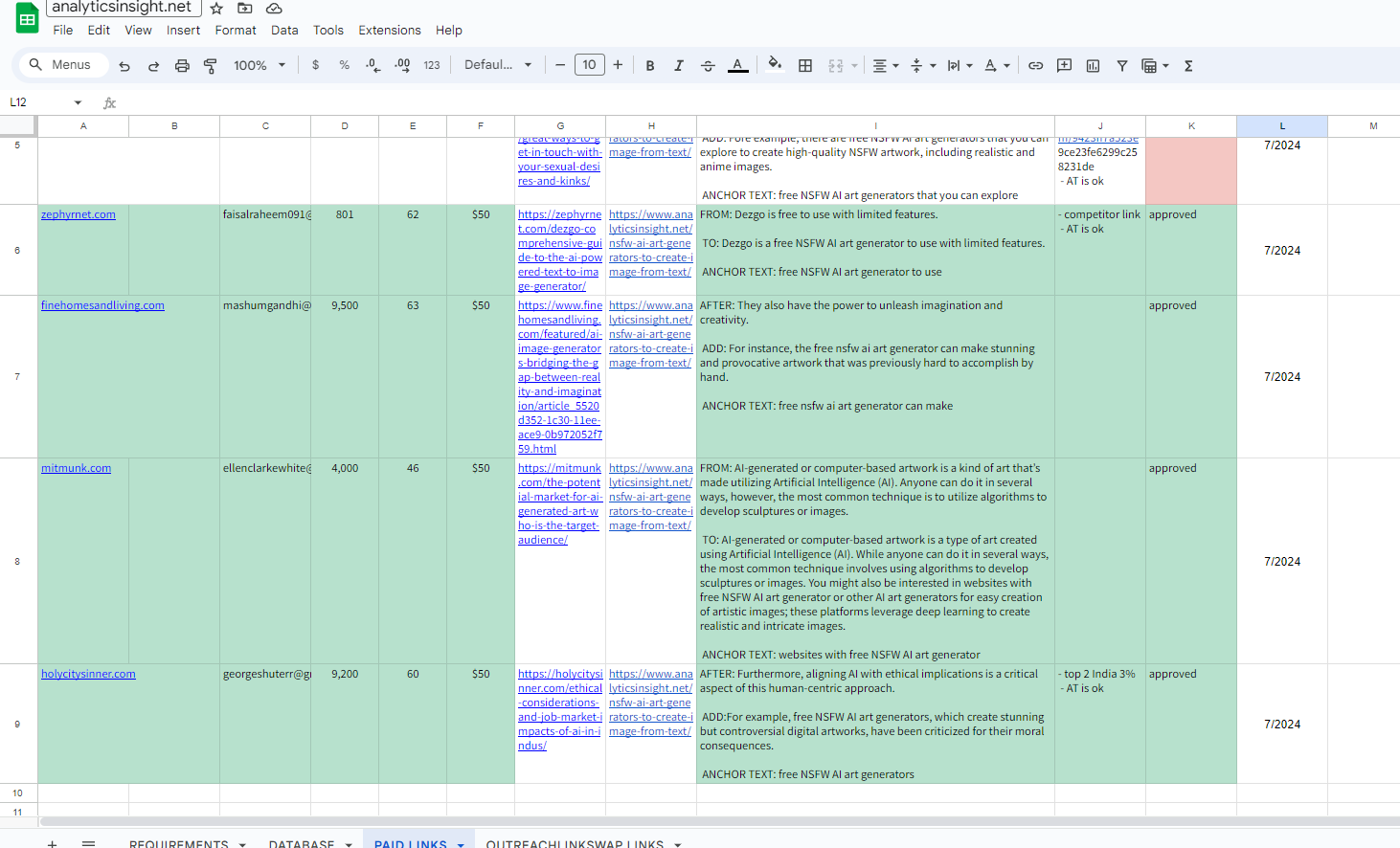This screenshot has width=1400, height=848.
Task: Open the horizontal align dropdown
Action: click(x=886, y=65)
